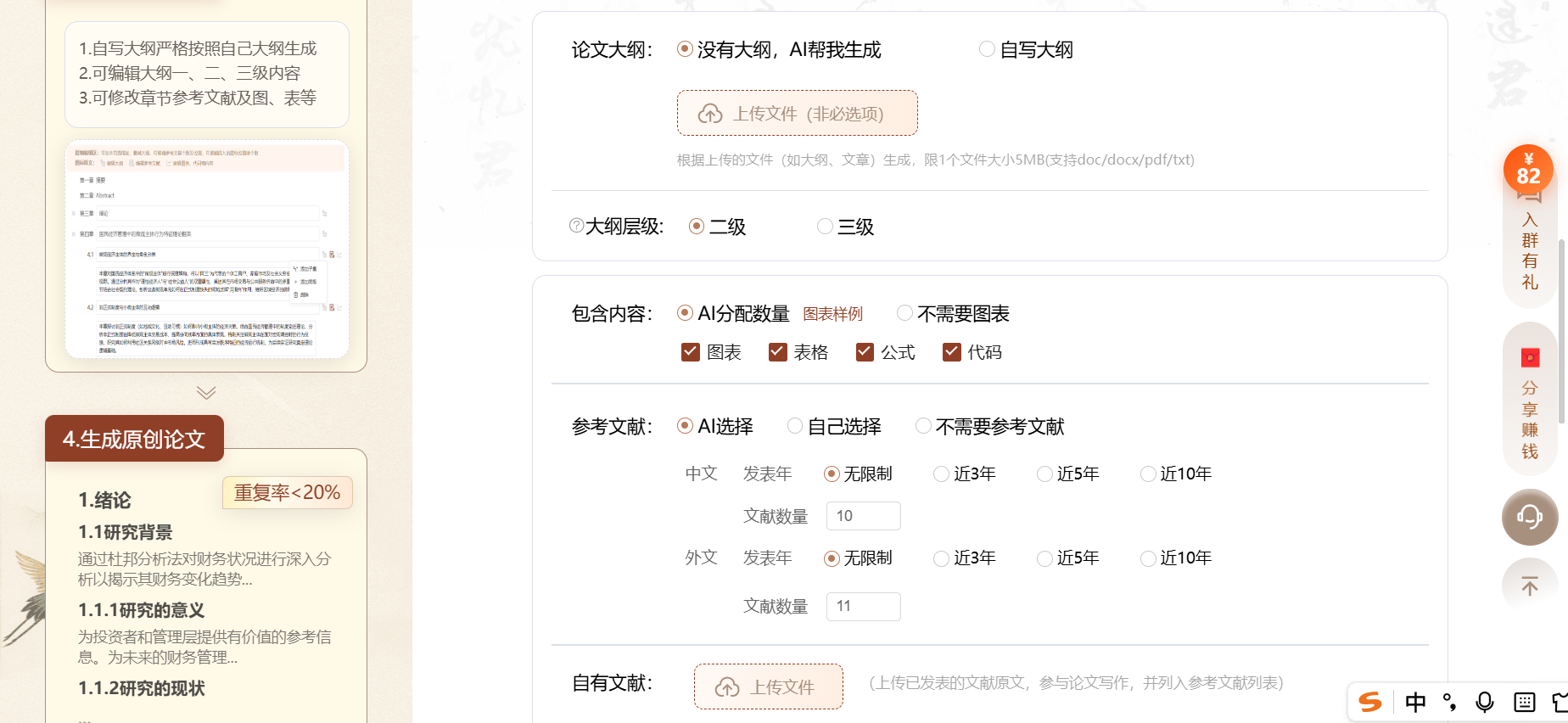Toggle the 代码 checkbox
The image size is (1568, 723).
[x=952, y=352]
